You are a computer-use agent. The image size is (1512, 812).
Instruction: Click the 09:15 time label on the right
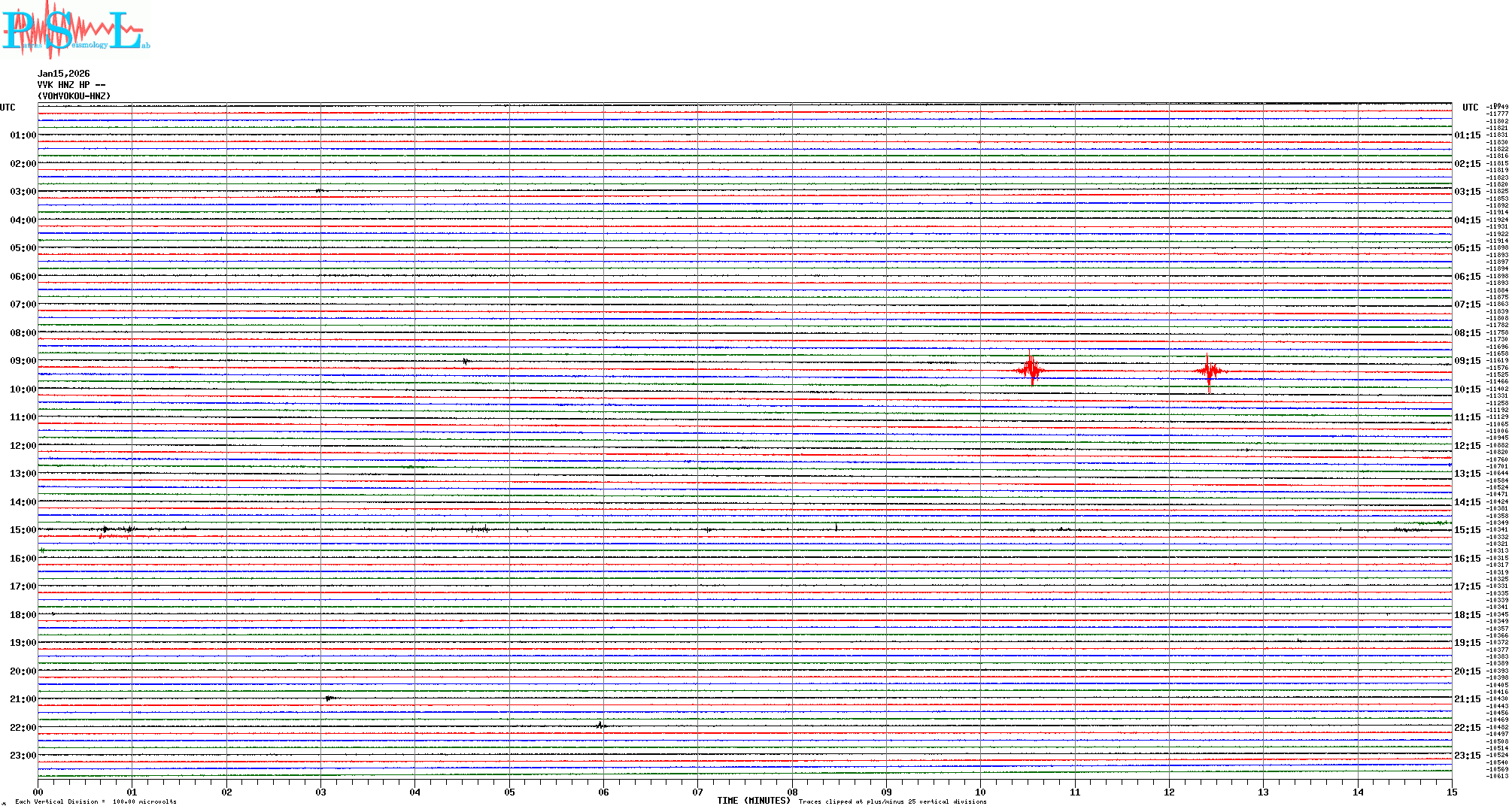(1467, 361)
